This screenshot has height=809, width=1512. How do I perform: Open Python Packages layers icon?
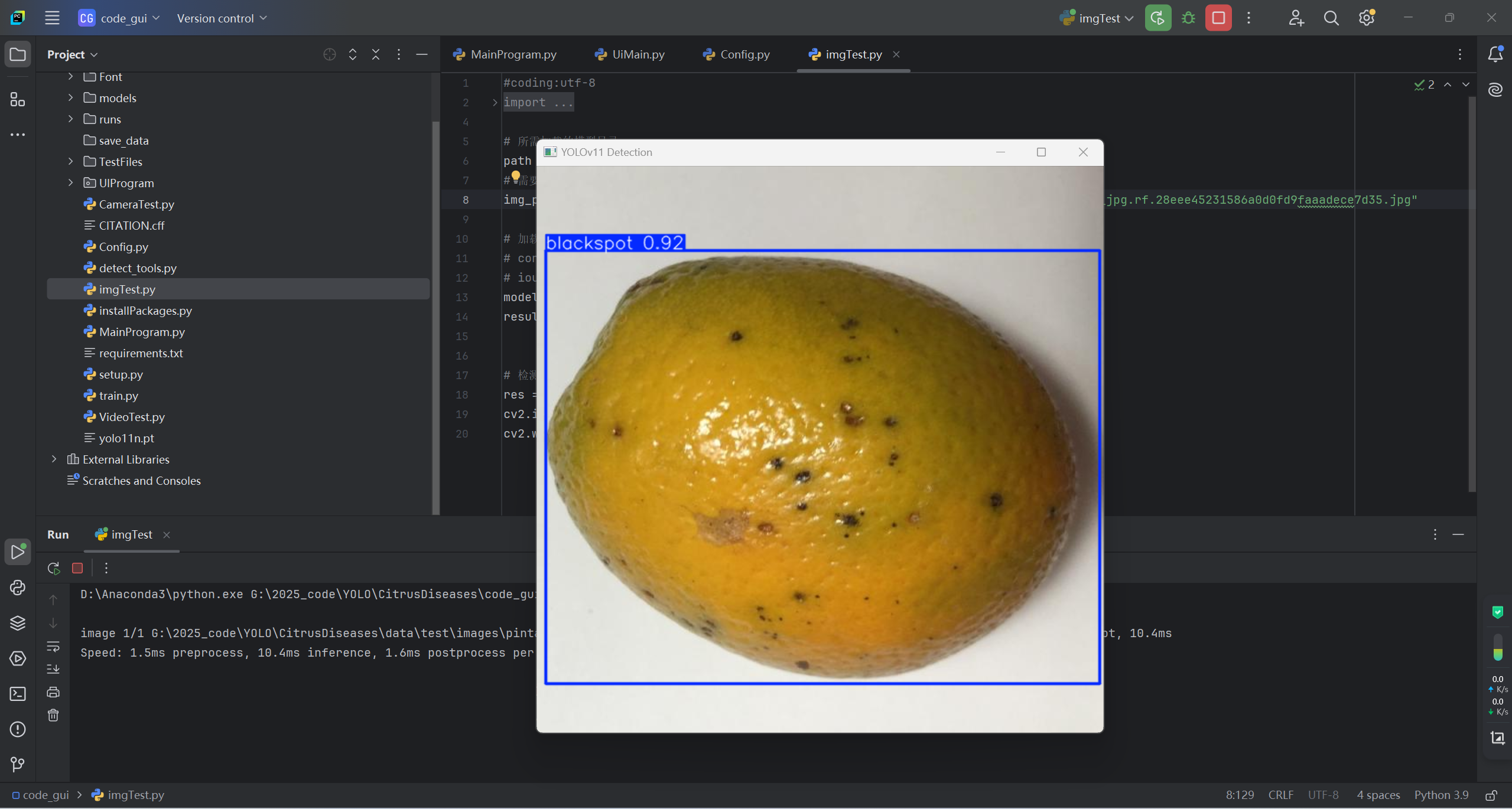pyautogui.click(x=18, y=623)
